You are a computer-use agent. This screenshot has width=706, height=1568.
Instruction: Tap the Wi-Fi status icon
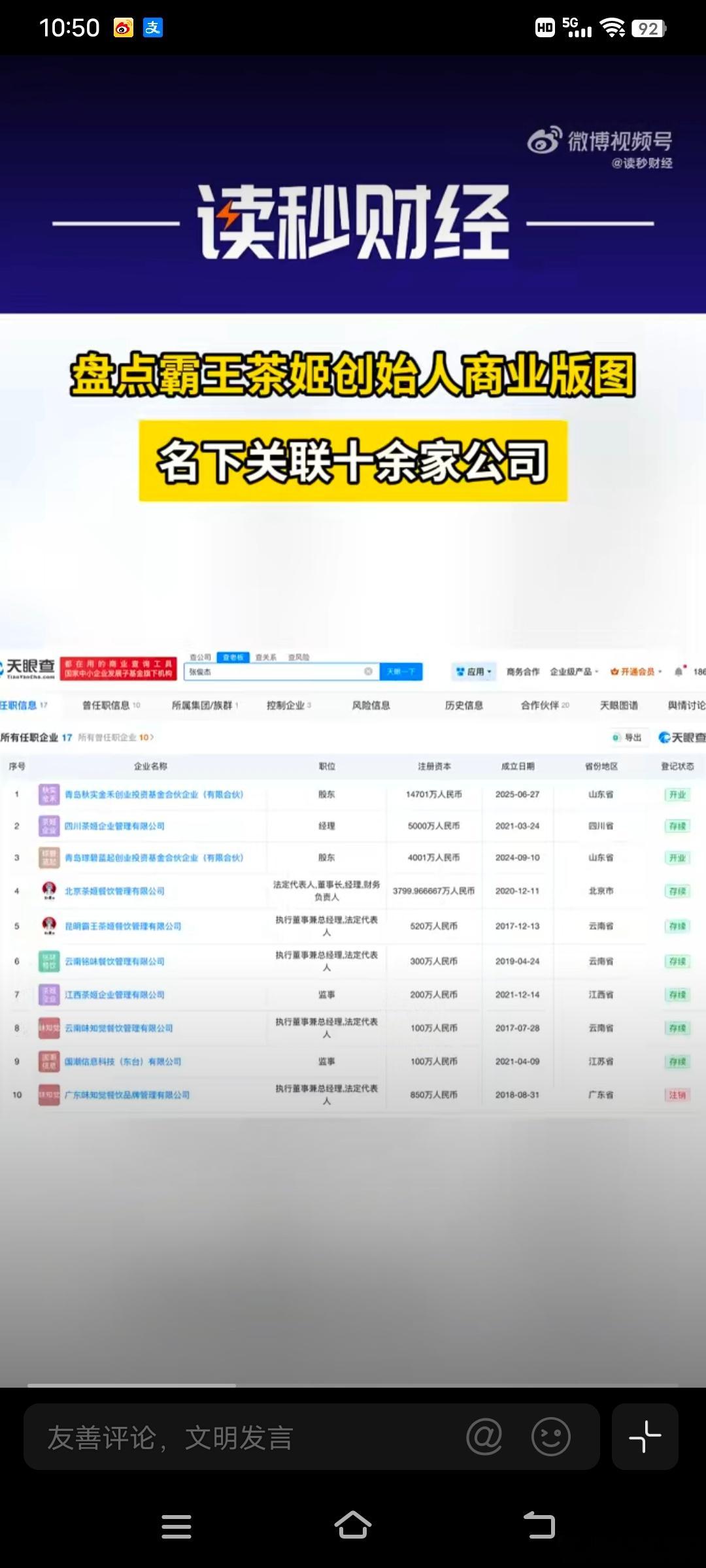613,27
